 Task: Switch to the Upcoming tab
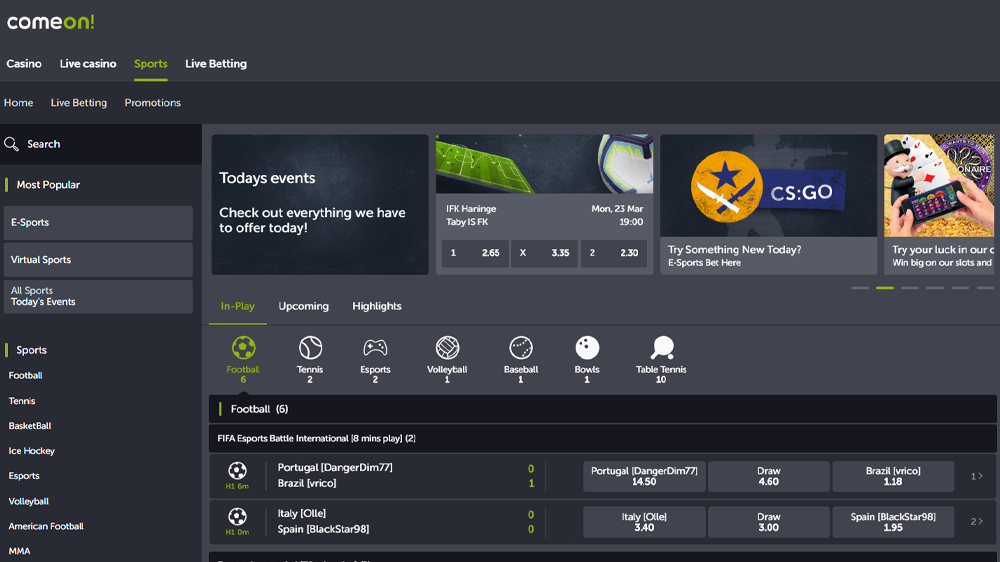pos(304,306)
